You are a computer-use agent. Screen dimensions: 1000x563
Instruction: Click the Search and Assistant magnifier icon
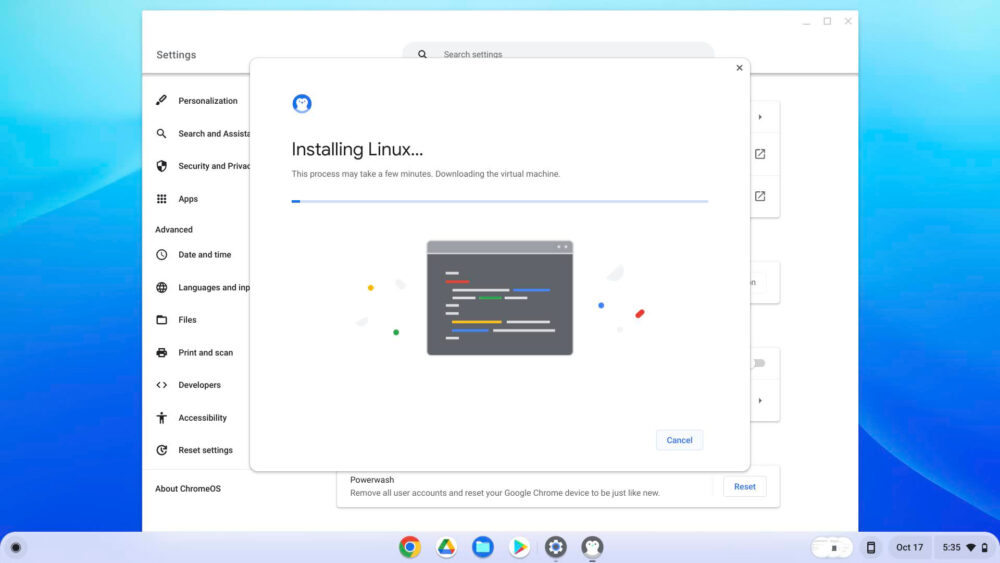tap(161, 133)
